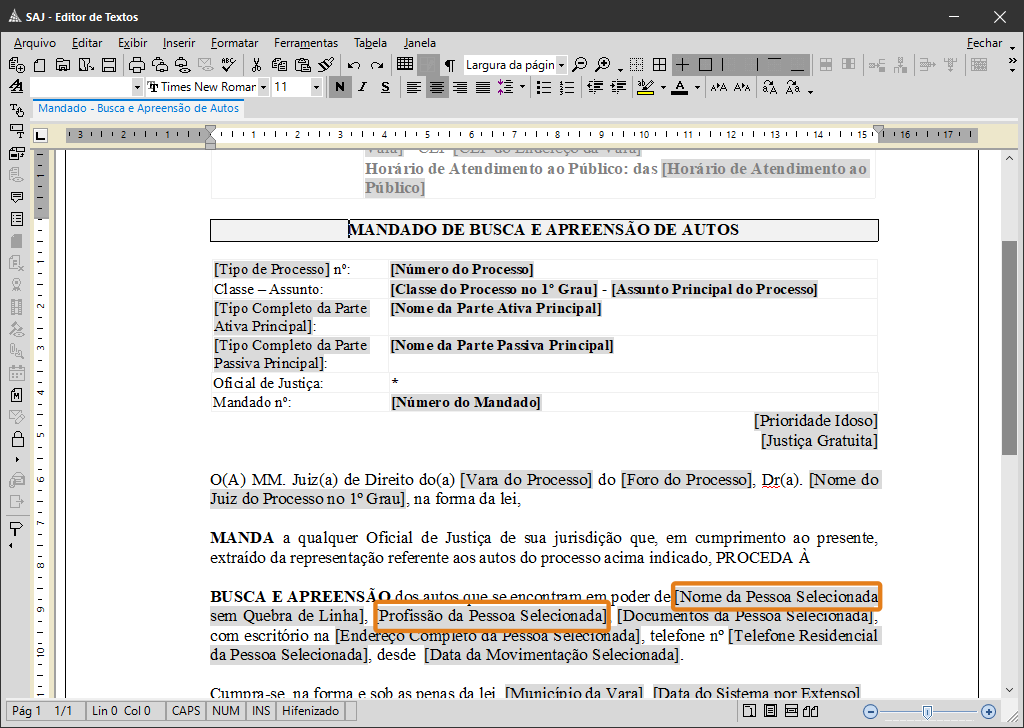Viewport: 1024px width, 728px height.
Task: Justify the text alignment
Action: (x=483, y=87)
